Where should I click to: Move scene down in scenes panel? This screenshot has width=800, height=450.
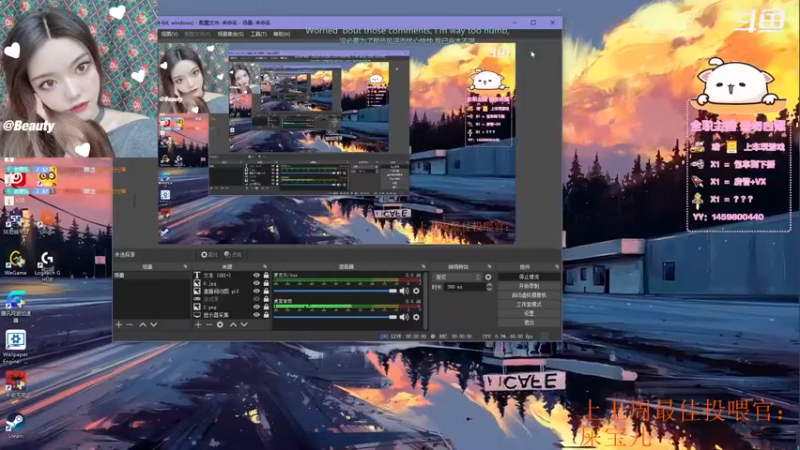coord(154,324)
